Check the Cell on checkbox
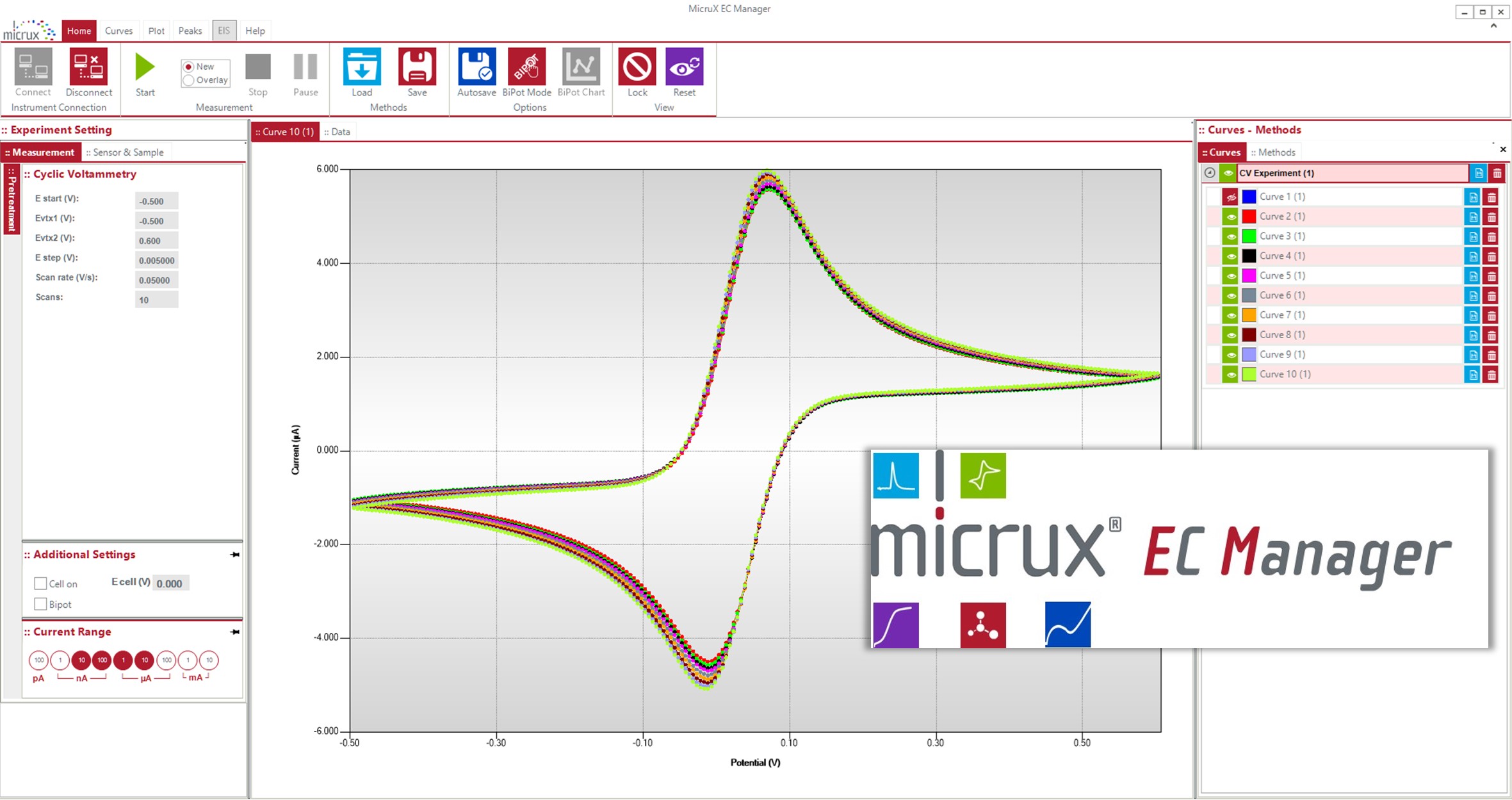This screenshot has height=800, width=1512. 41,584
